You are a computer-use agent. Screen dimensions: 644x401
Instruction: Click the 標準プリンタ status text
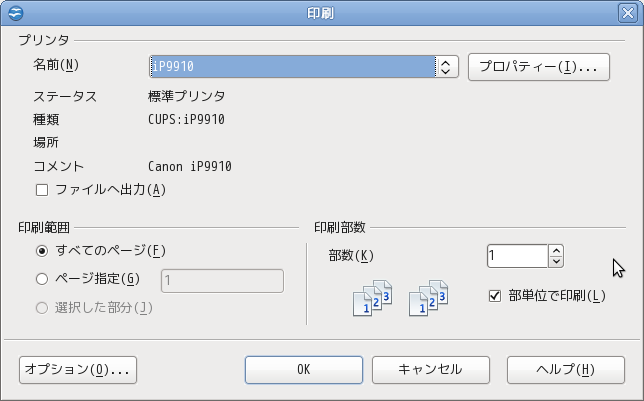186,96
